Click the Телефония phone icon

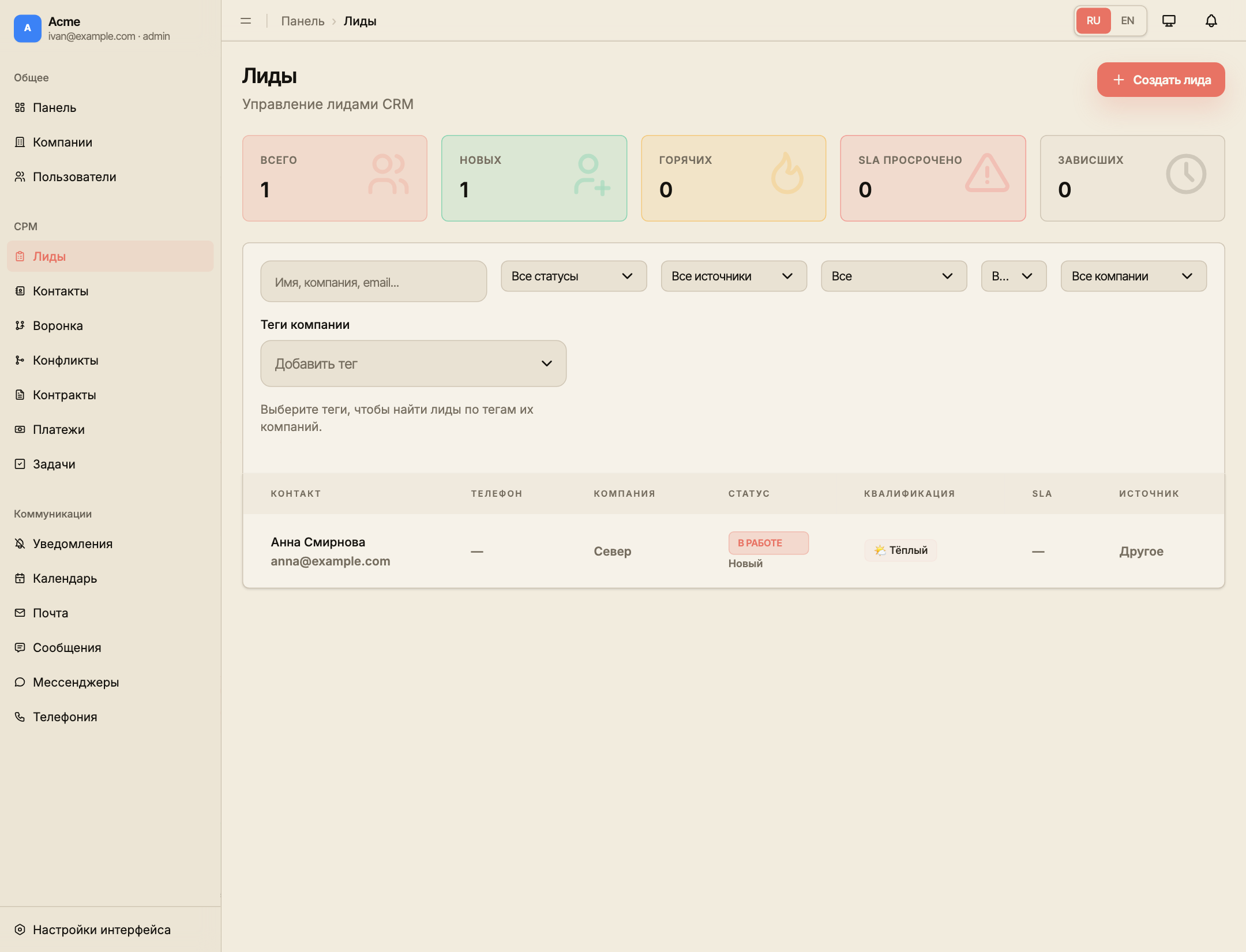click(x=20, y=717)
